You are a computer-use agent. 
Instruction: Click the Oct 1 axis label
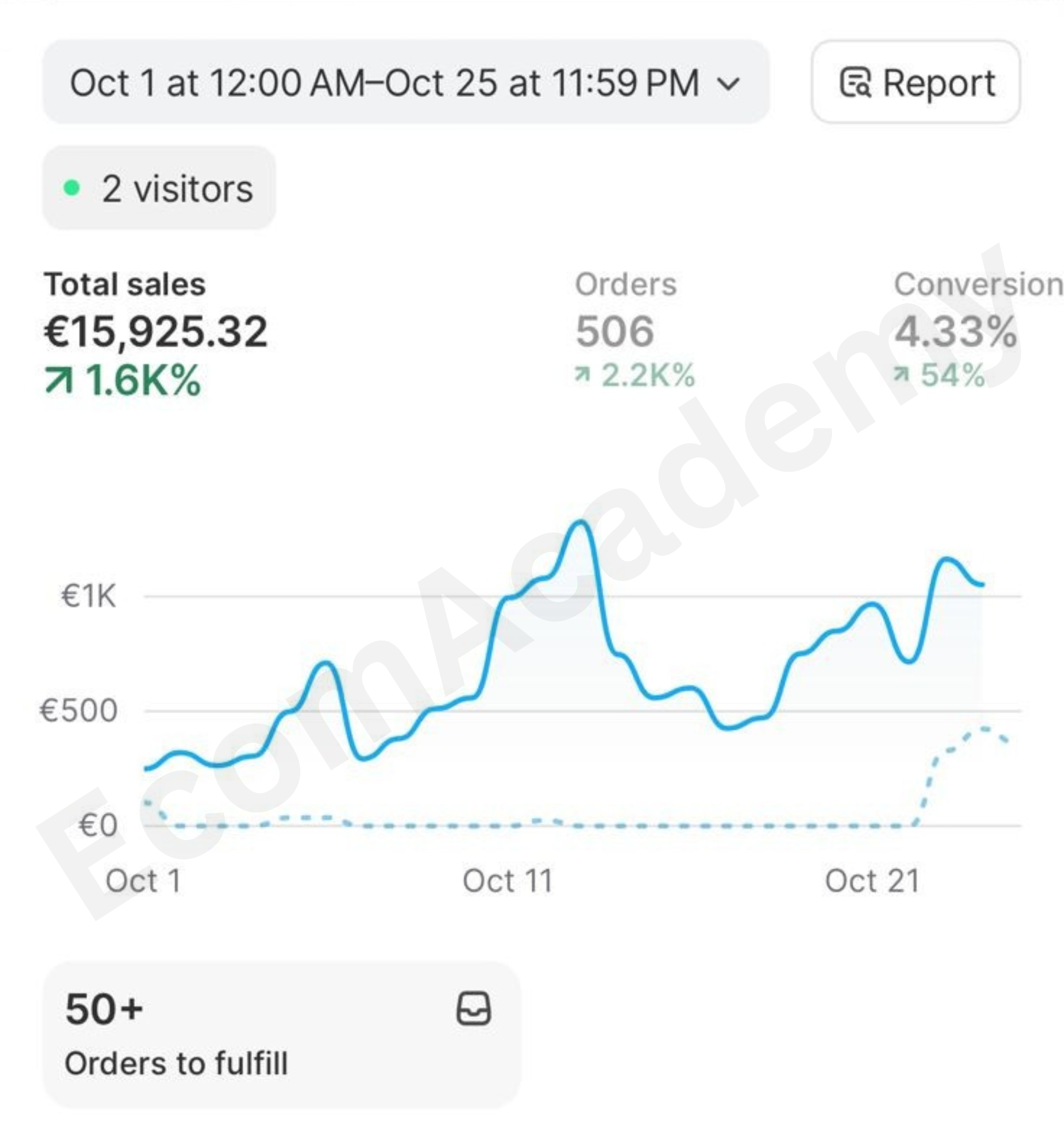click(143, 880)
